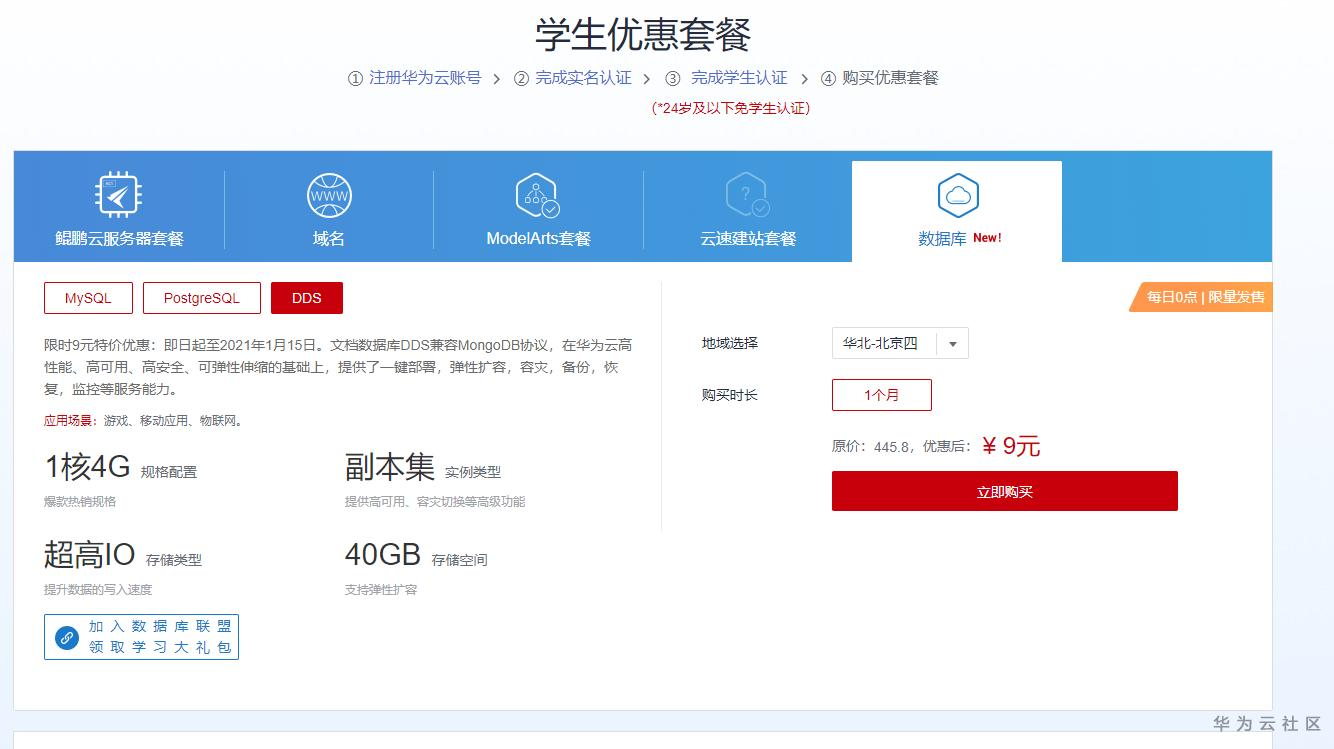The image size is (1334, 749).
Task: Click the 提供高可用、容灾切换等高级功能 caption
Action: point(435,501)
